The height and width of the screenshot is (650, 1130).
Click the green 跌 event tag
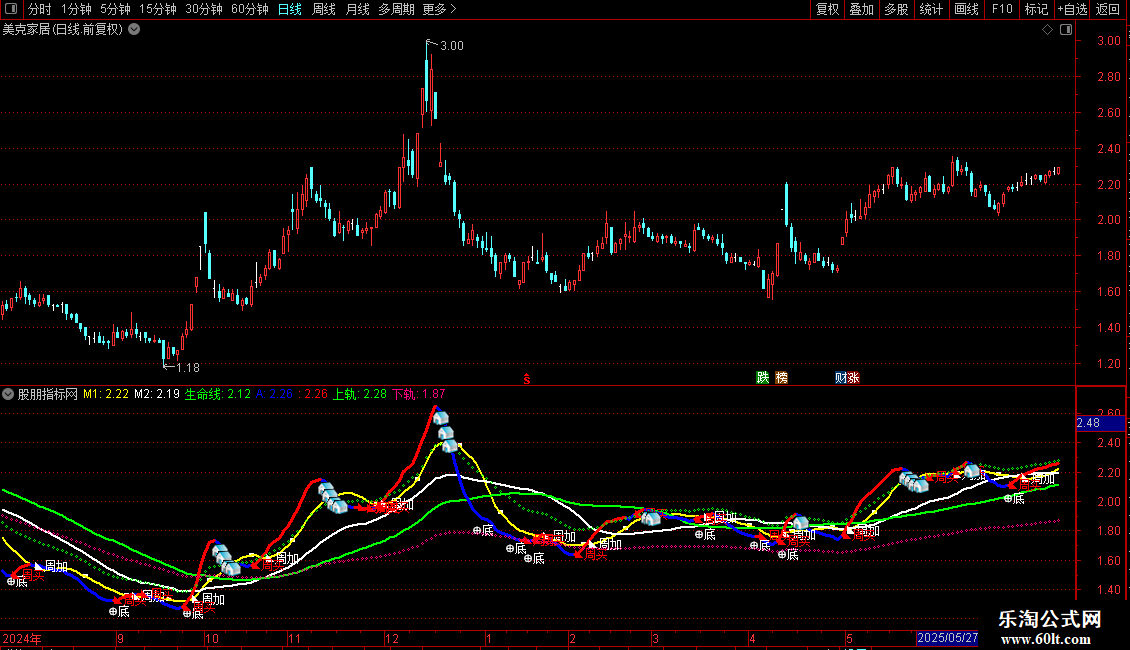762,378
